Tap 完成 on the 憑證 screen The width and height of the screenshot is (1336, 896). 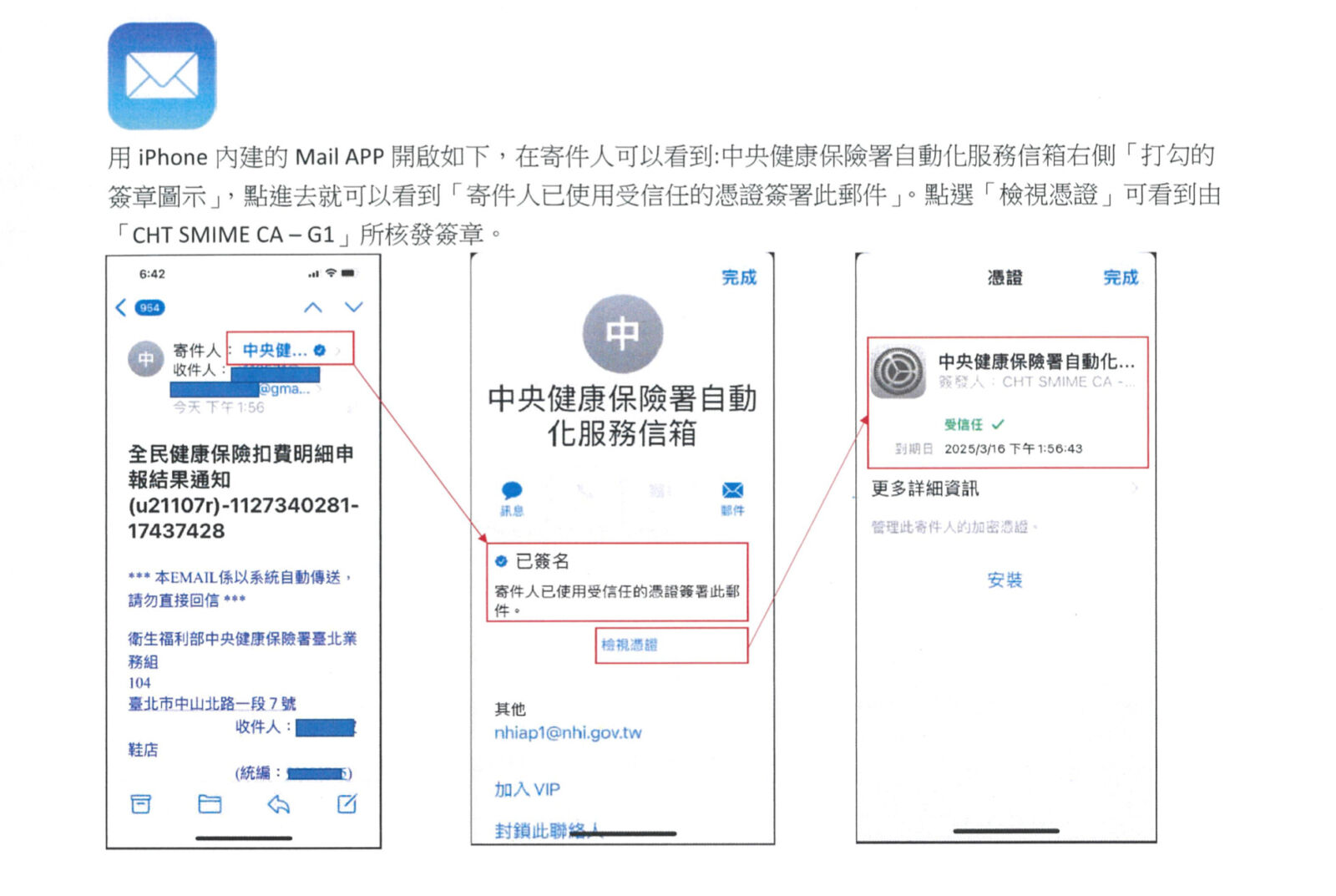tap(1121, 277)
